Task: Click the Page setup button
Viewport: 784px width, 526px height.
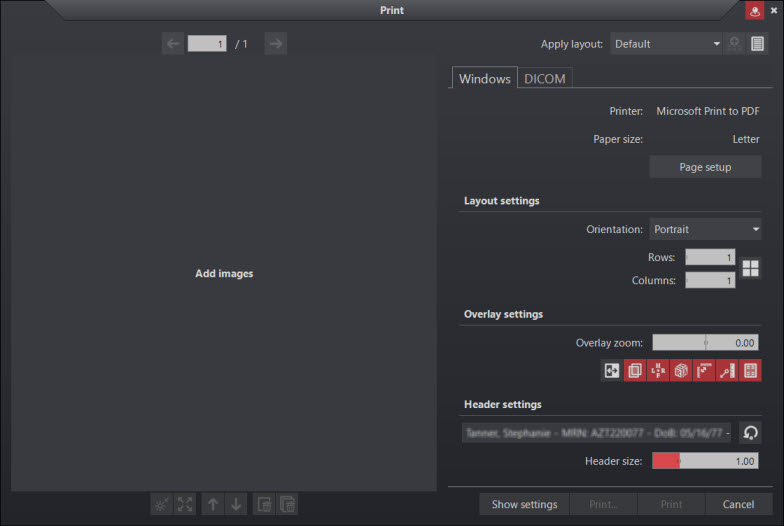Action: [705, 167]
